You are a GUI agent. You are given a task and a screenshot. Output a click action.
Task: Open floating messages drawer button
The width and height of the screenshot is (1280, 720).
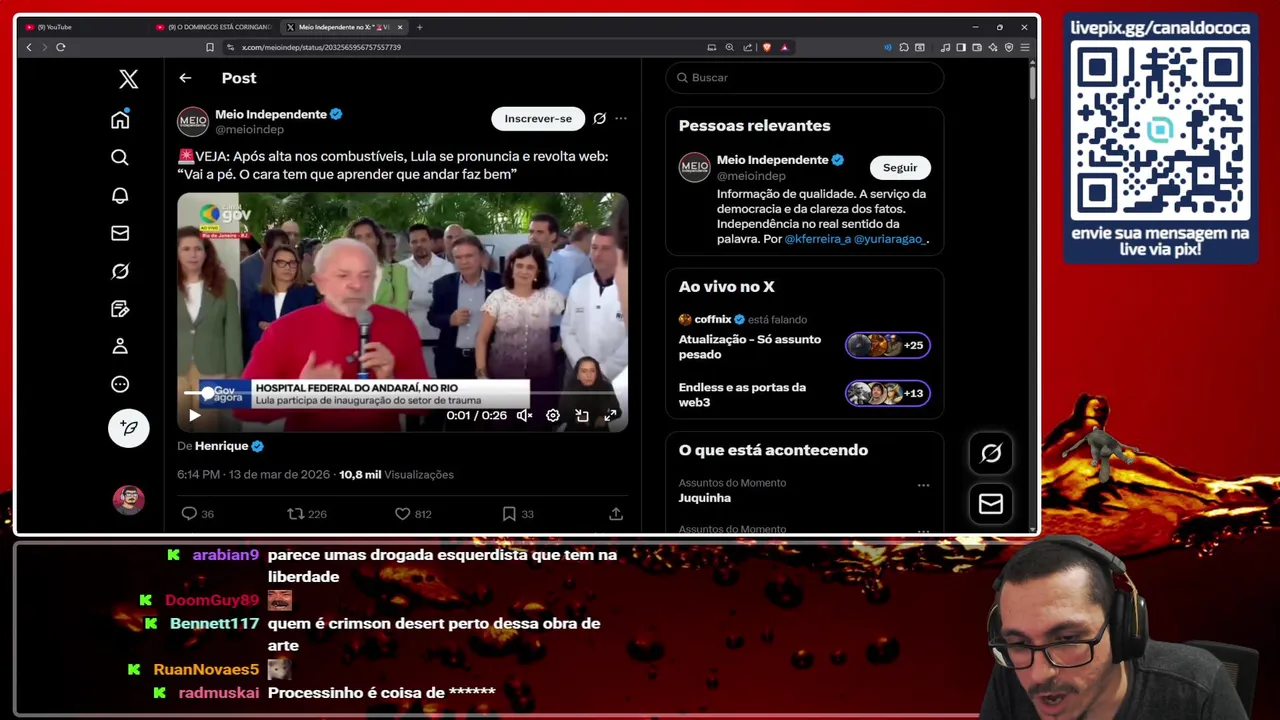point(991,504)
